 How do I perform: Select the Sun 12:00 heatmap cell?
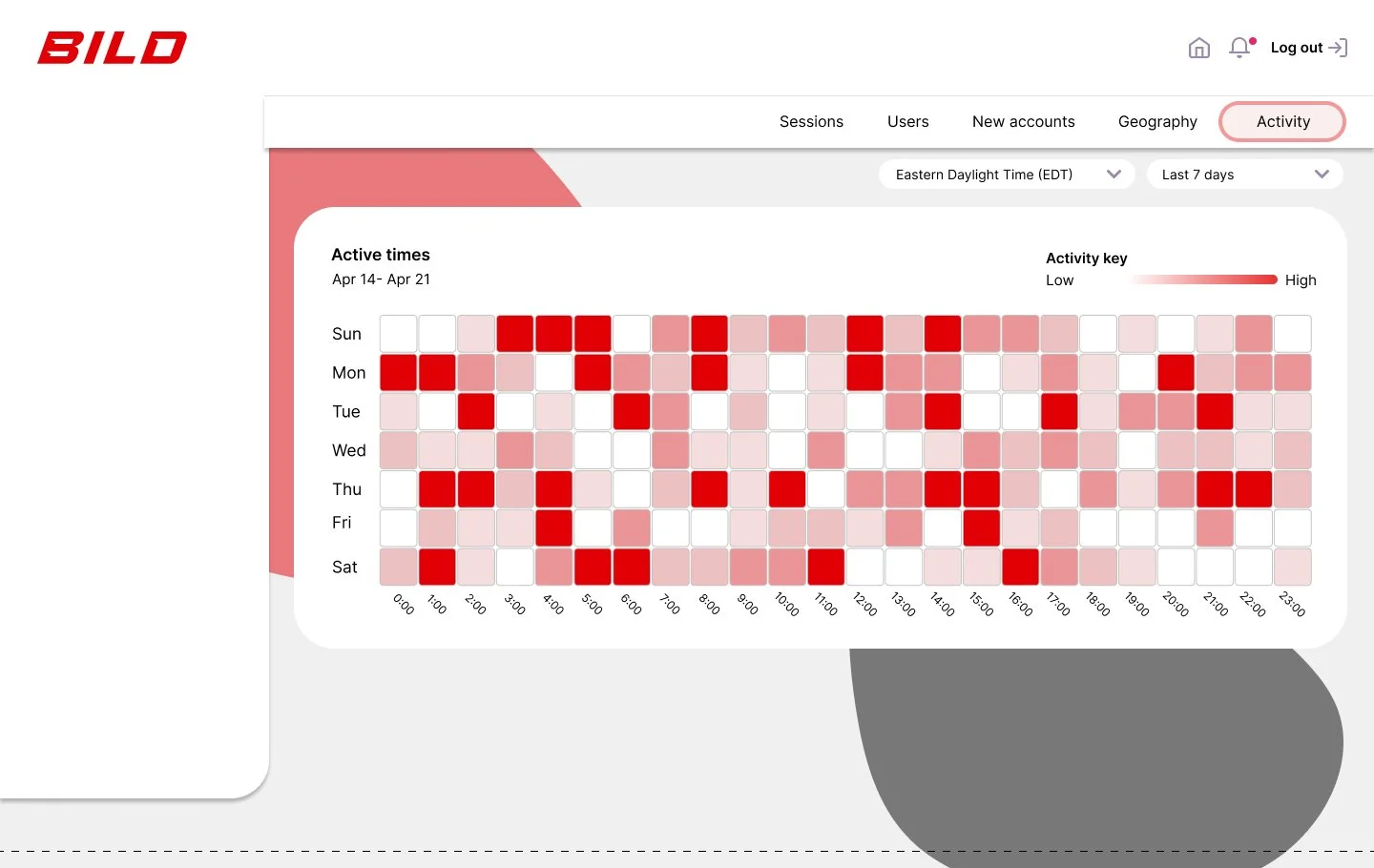(x=865, y=334)
